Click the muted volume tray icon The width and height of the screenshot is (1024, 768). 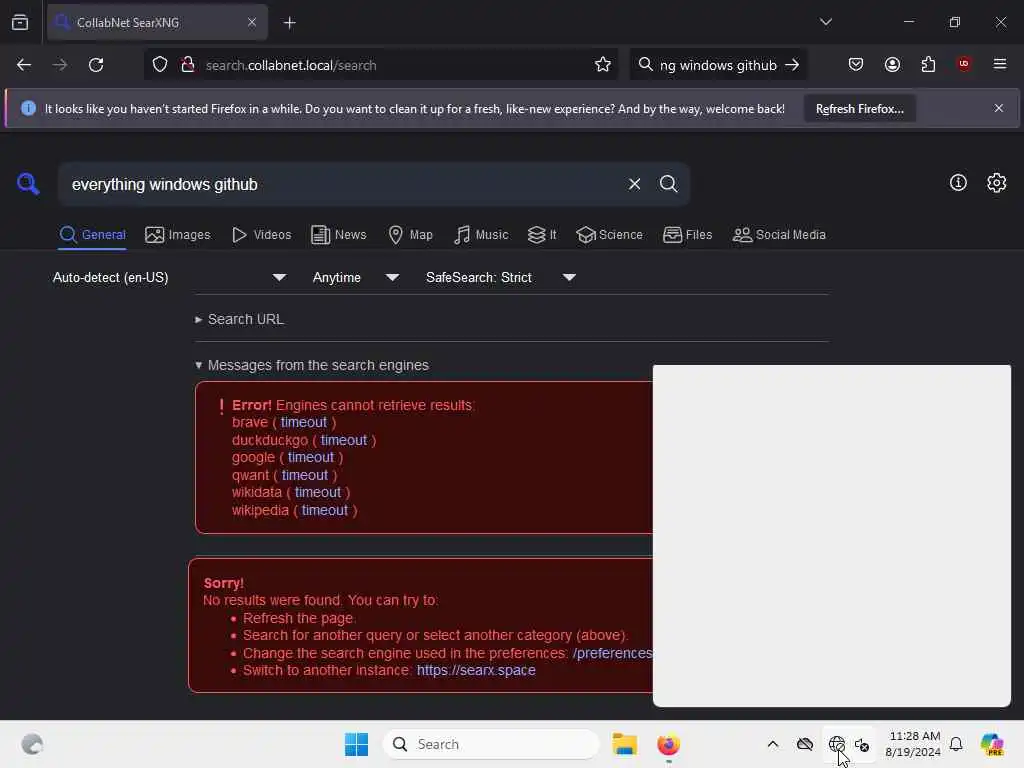[862, 744]
